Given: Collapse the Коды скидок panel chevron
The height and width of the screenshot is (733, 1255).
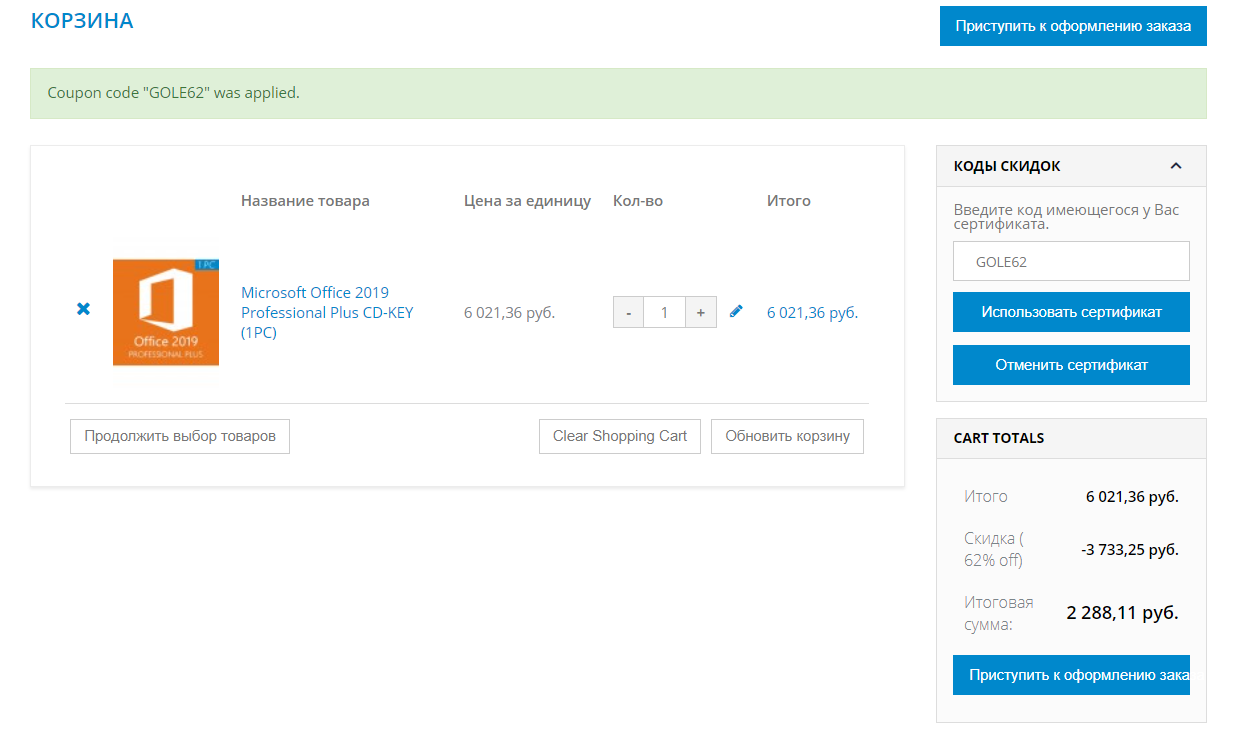Looking at the screenshot, I should [x=1176, y=166].
